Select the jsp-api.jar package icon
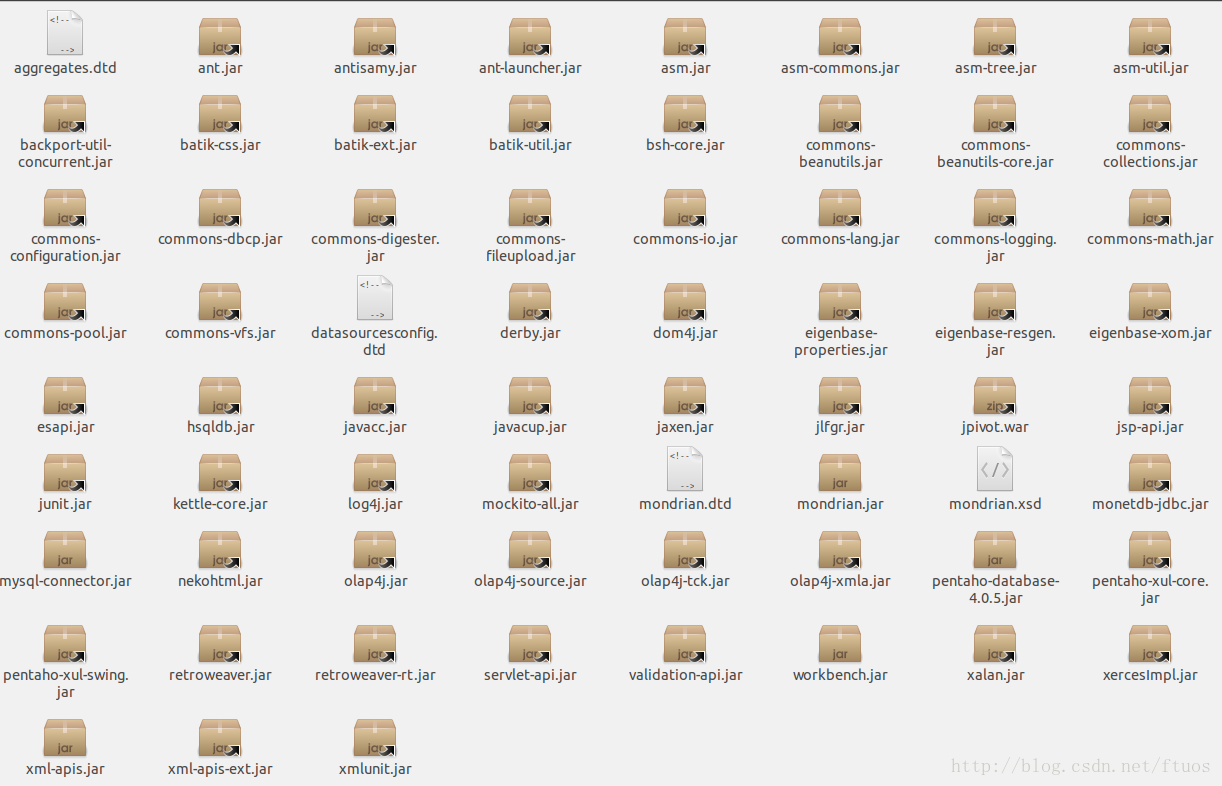1222x786 pixels. click(1150, 396)
